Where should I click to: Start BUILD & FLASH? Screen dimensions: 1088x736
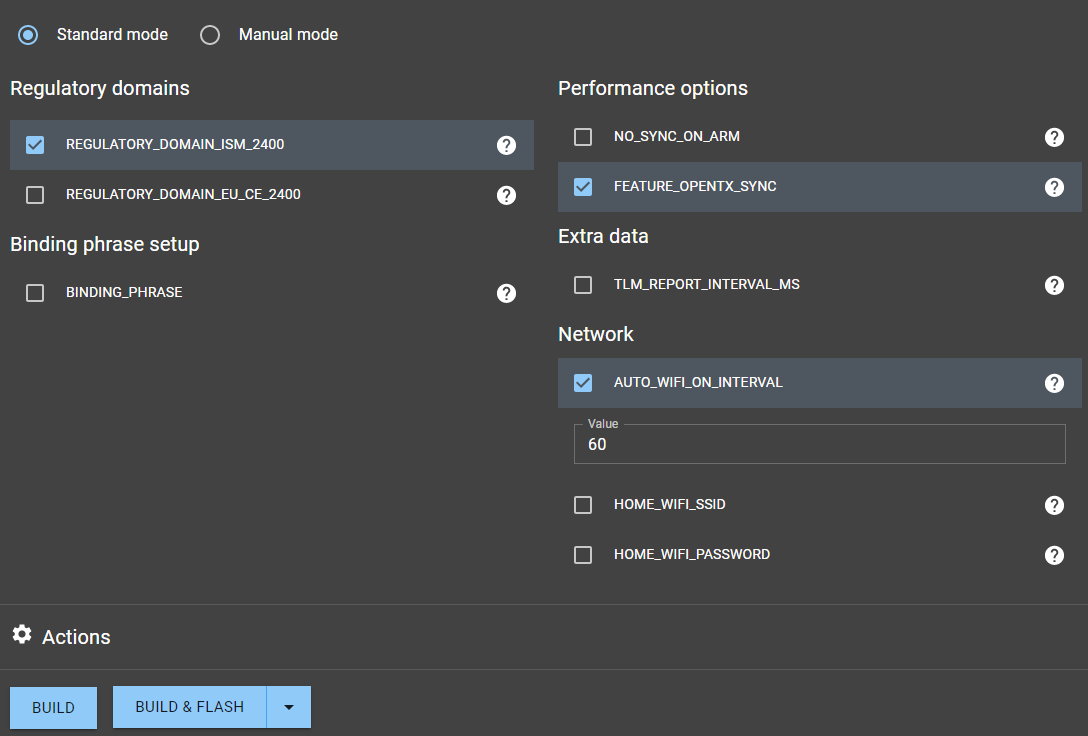pos(189,707)
